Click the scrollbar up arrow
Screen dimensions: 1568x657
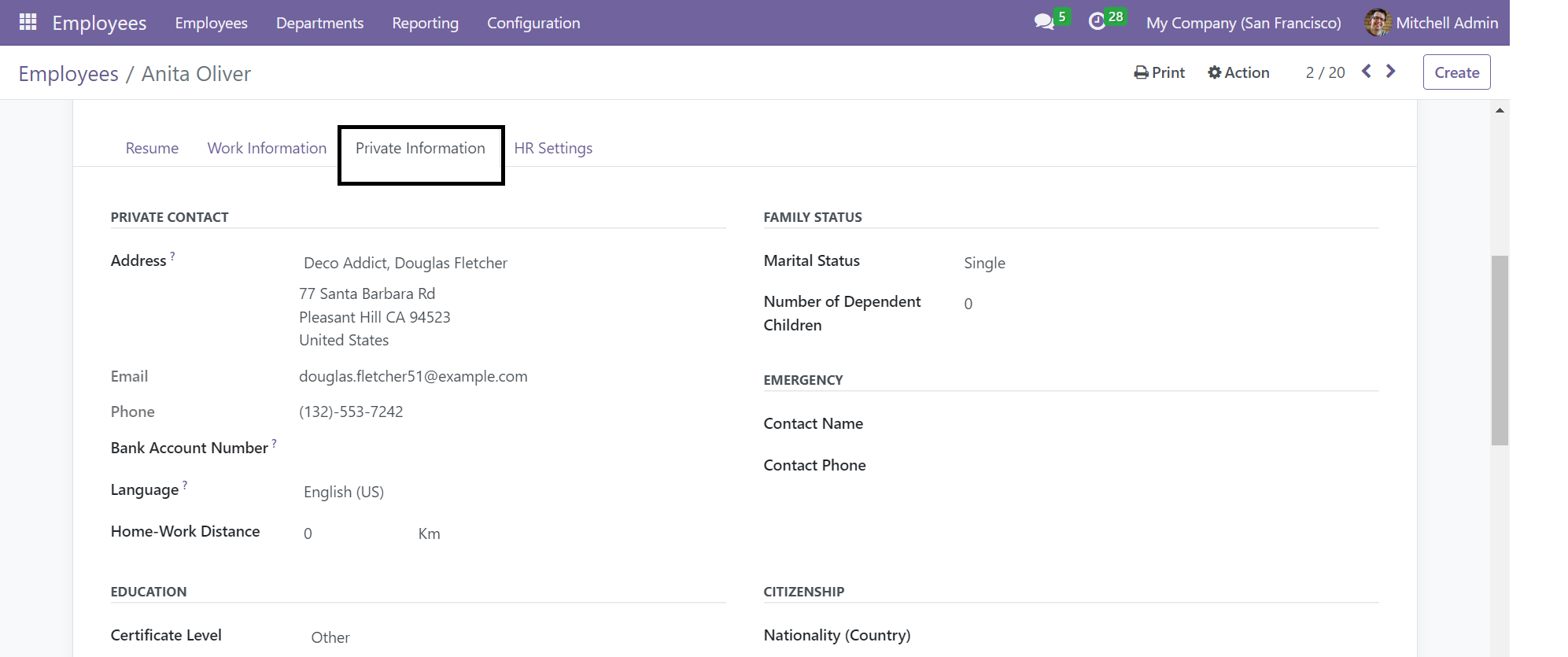1500,110
